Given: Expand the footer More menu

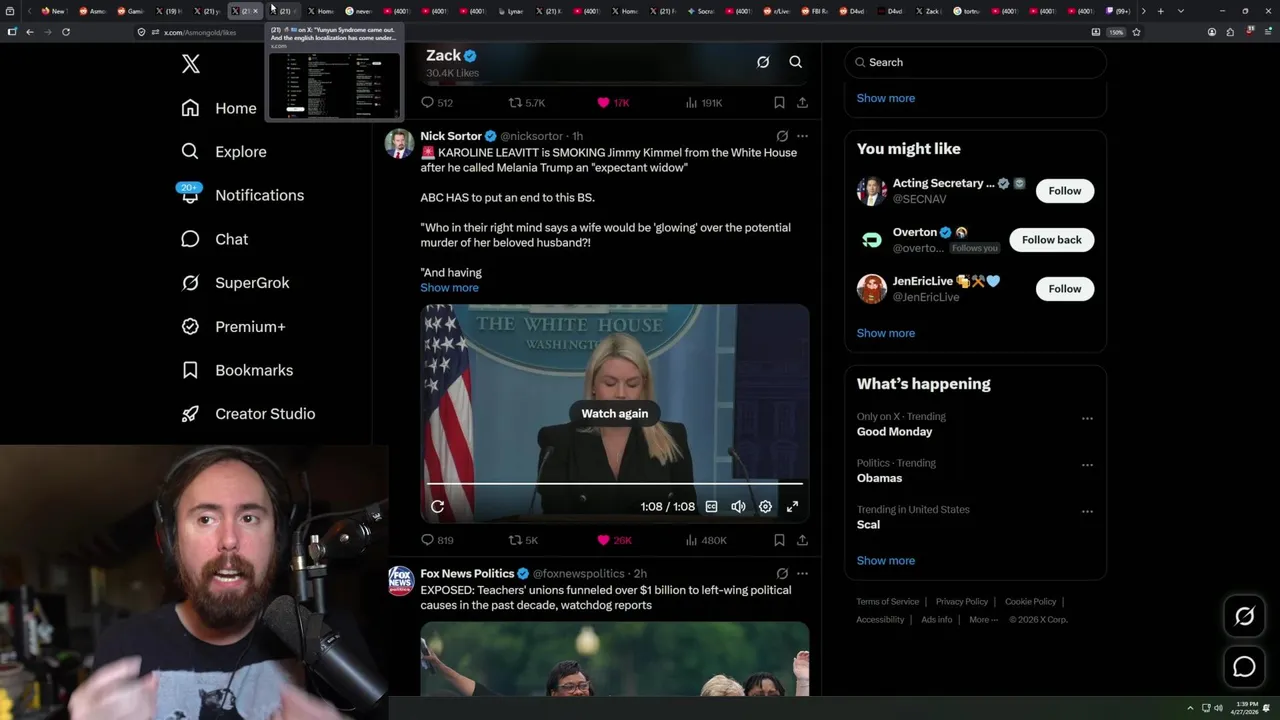Looking at the screenshot, I should pyautogui.click(x=983, y=620).
